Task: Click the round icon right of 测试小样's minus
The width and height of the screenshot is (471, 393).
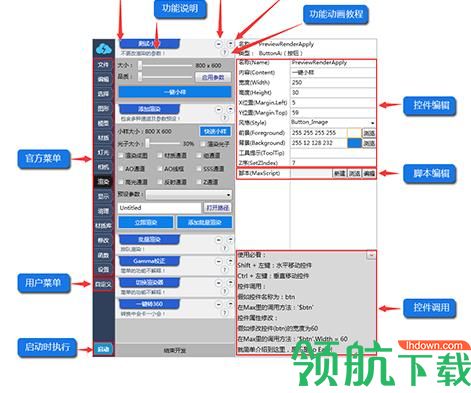Action: pyautogui.click(x=231, y=44)
